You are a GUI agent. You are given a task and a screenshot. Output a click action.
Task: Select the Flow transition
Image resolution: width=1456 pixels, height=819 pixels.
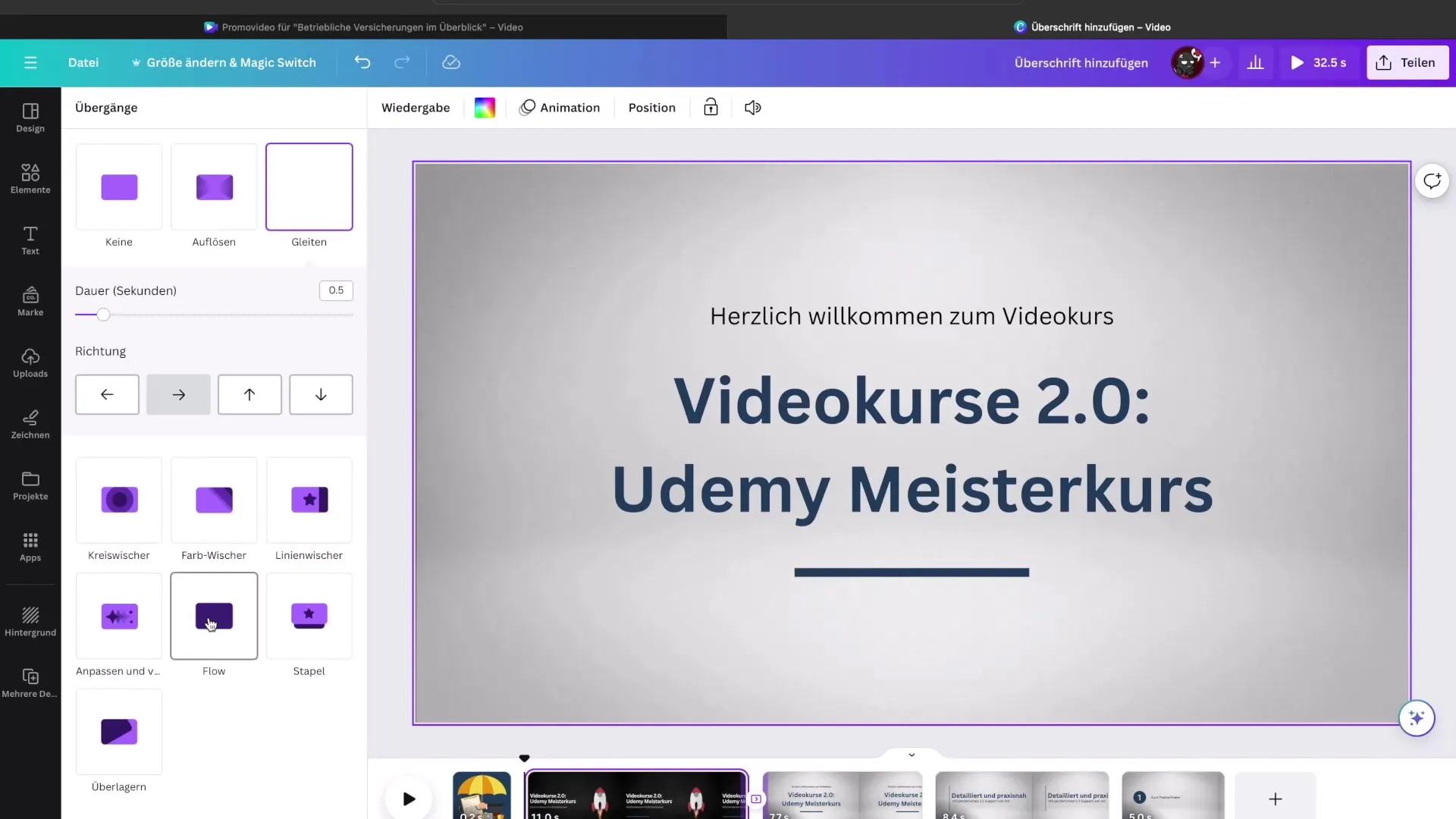(x=214, y=616)
